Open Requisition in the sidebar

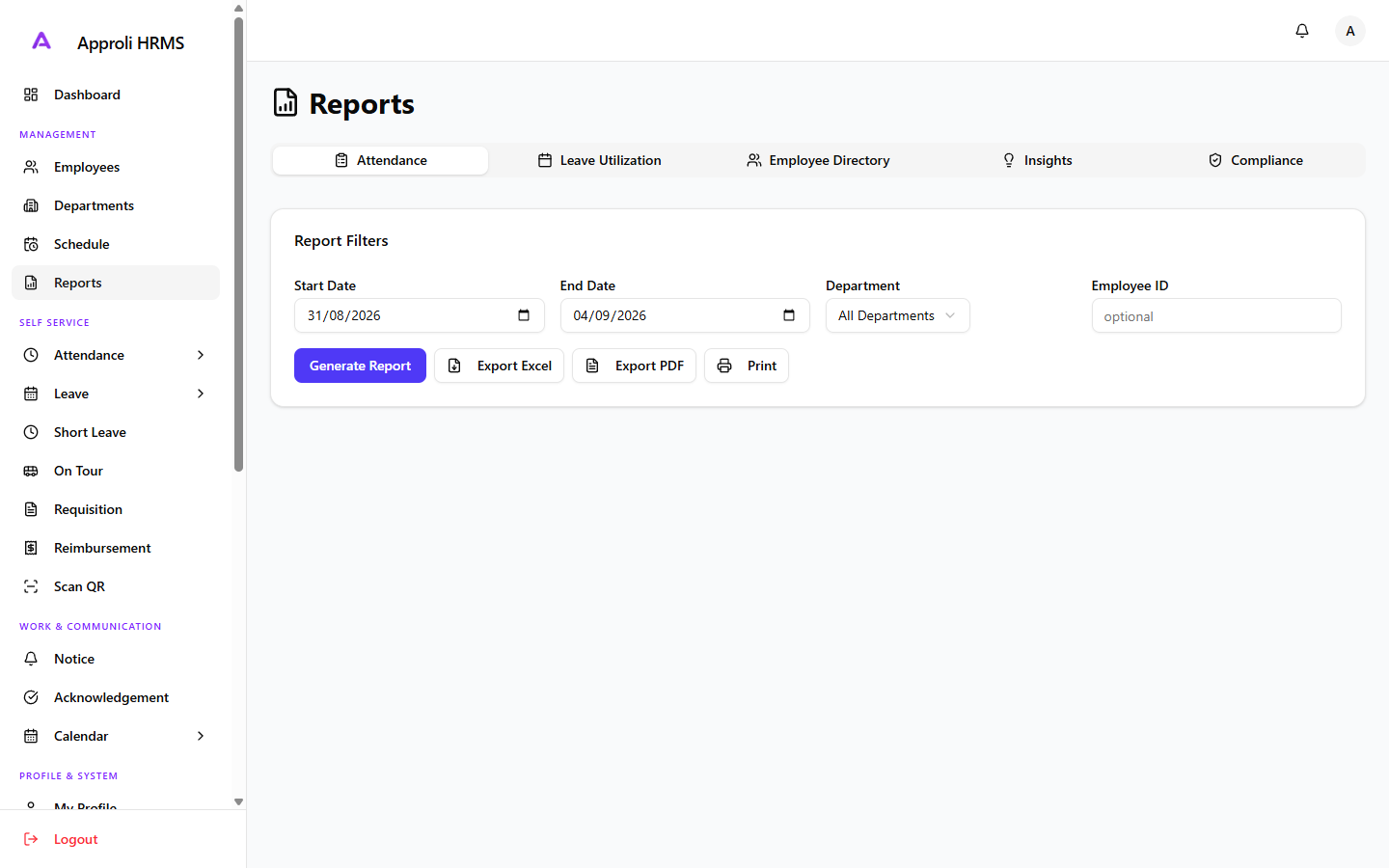pyautogui.click(x=116, y=509)
